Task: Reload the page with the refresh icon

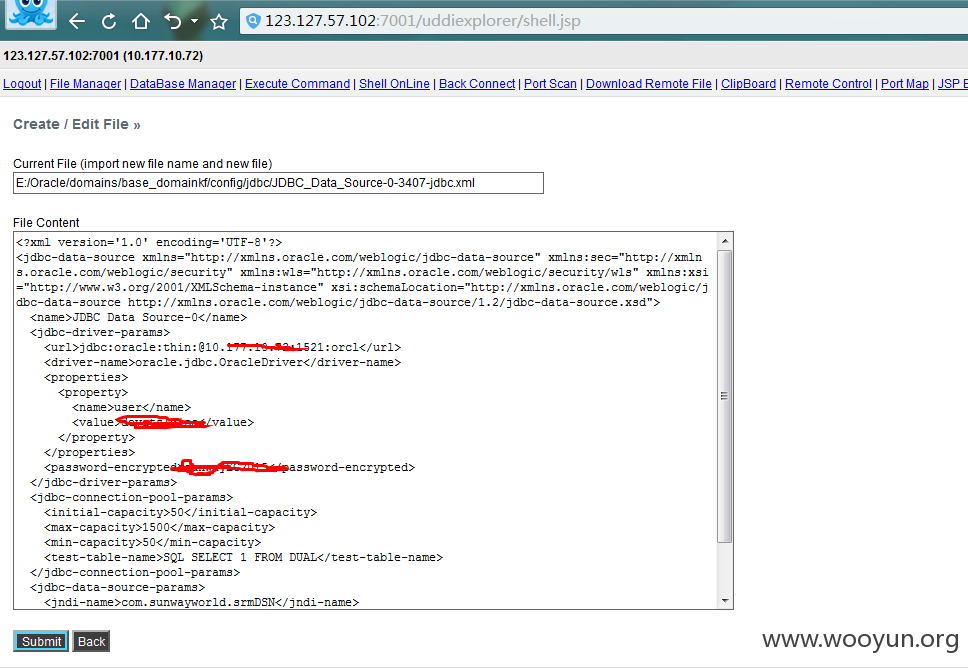Action: [109, 22]
